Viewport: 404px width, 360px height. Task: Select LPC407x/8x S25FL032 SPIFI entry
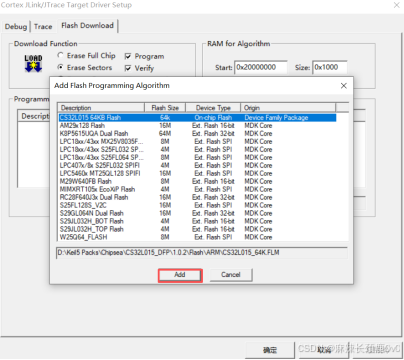[197, 165]
